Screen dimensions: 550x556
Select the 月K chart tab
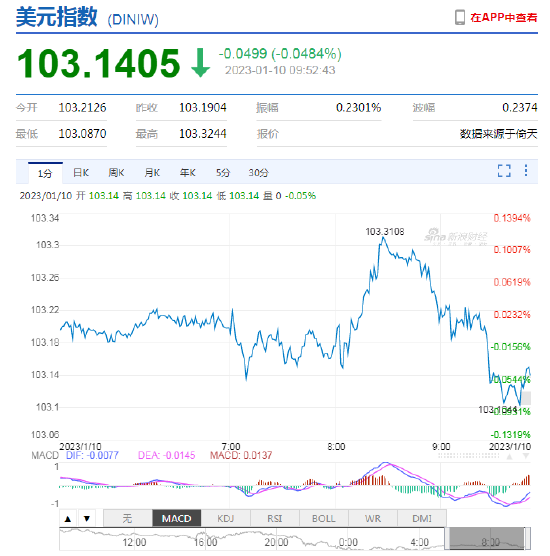click(152, 173)
